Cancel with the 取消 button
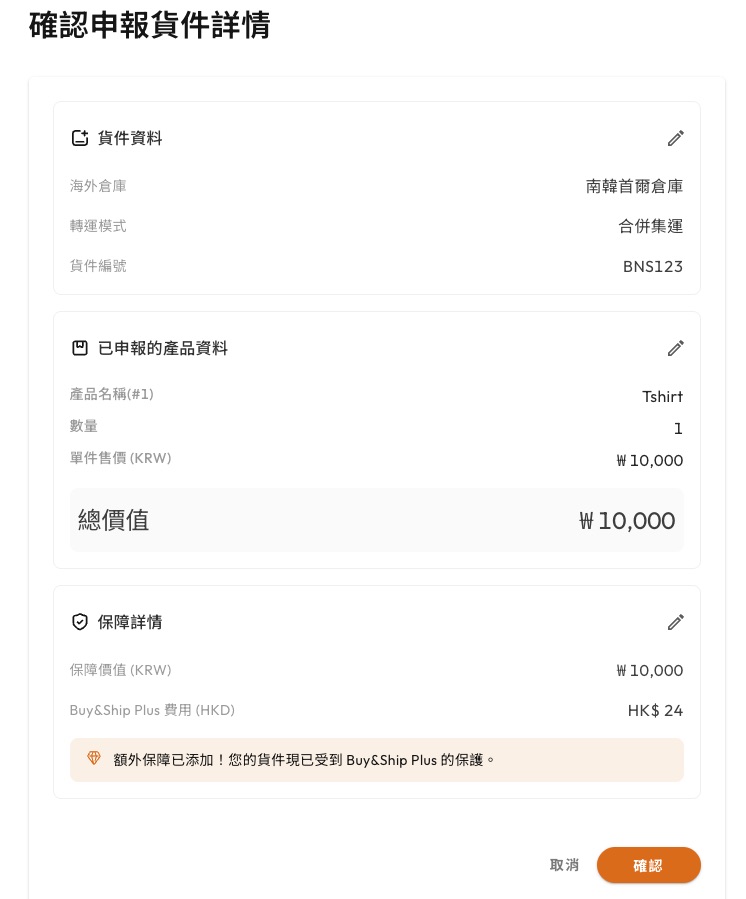746x899 pixels. [564, 865]
